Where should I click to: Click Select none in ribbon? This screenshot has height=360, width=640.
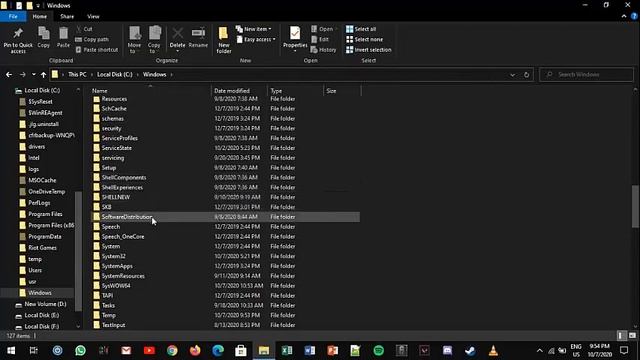(364, 40)
